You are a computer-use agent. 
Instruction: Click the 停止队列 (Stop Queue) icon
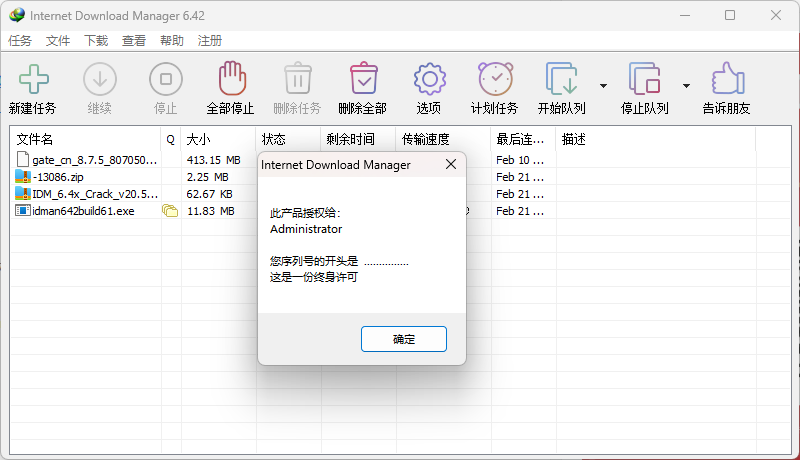(x=645, y=79)
